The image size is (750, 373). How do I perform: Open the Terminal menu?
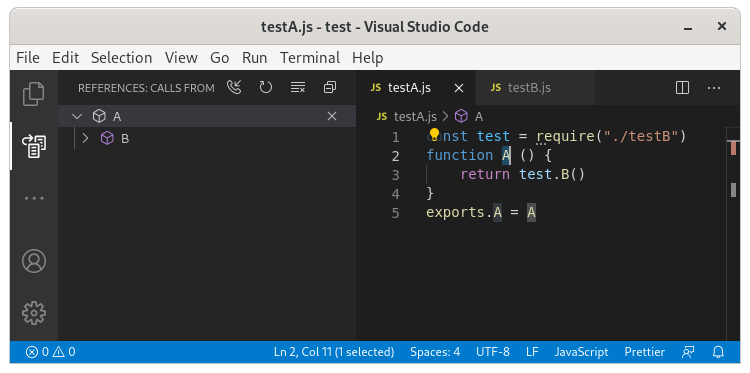click(x=310, y=58)
